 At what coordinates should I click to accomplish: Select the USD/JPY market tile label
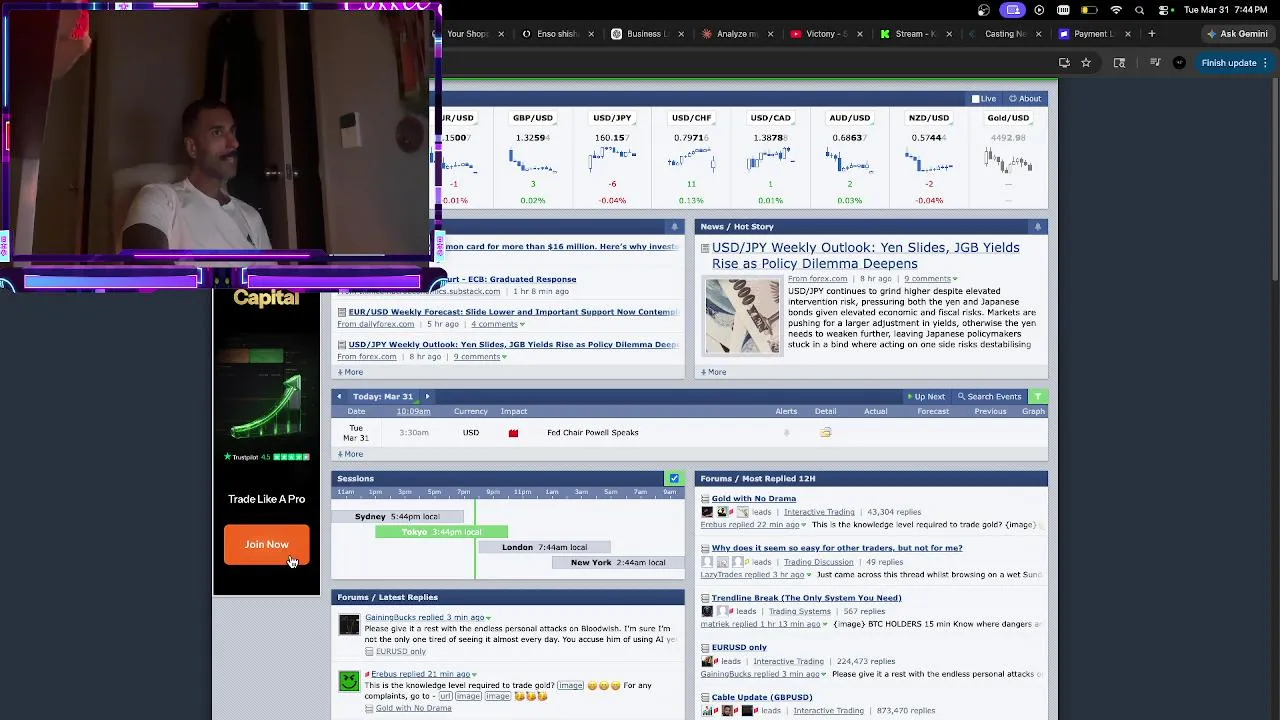(x=612, y=118)
